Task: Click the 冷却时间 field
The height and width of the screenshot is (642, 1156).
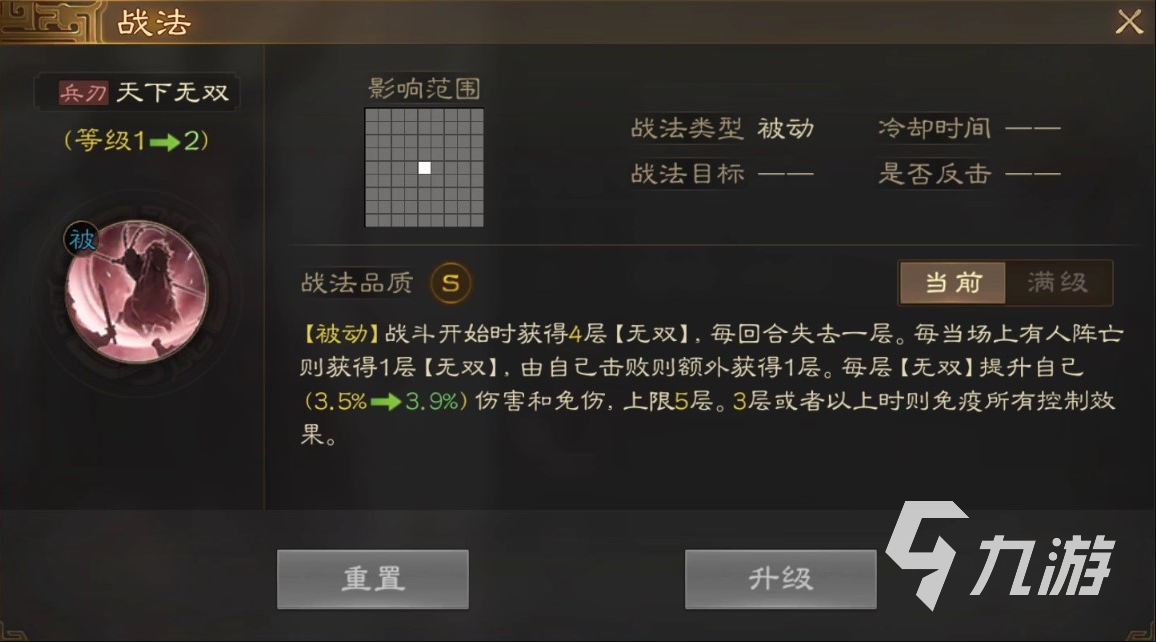Action: click(x=969, y=128)
